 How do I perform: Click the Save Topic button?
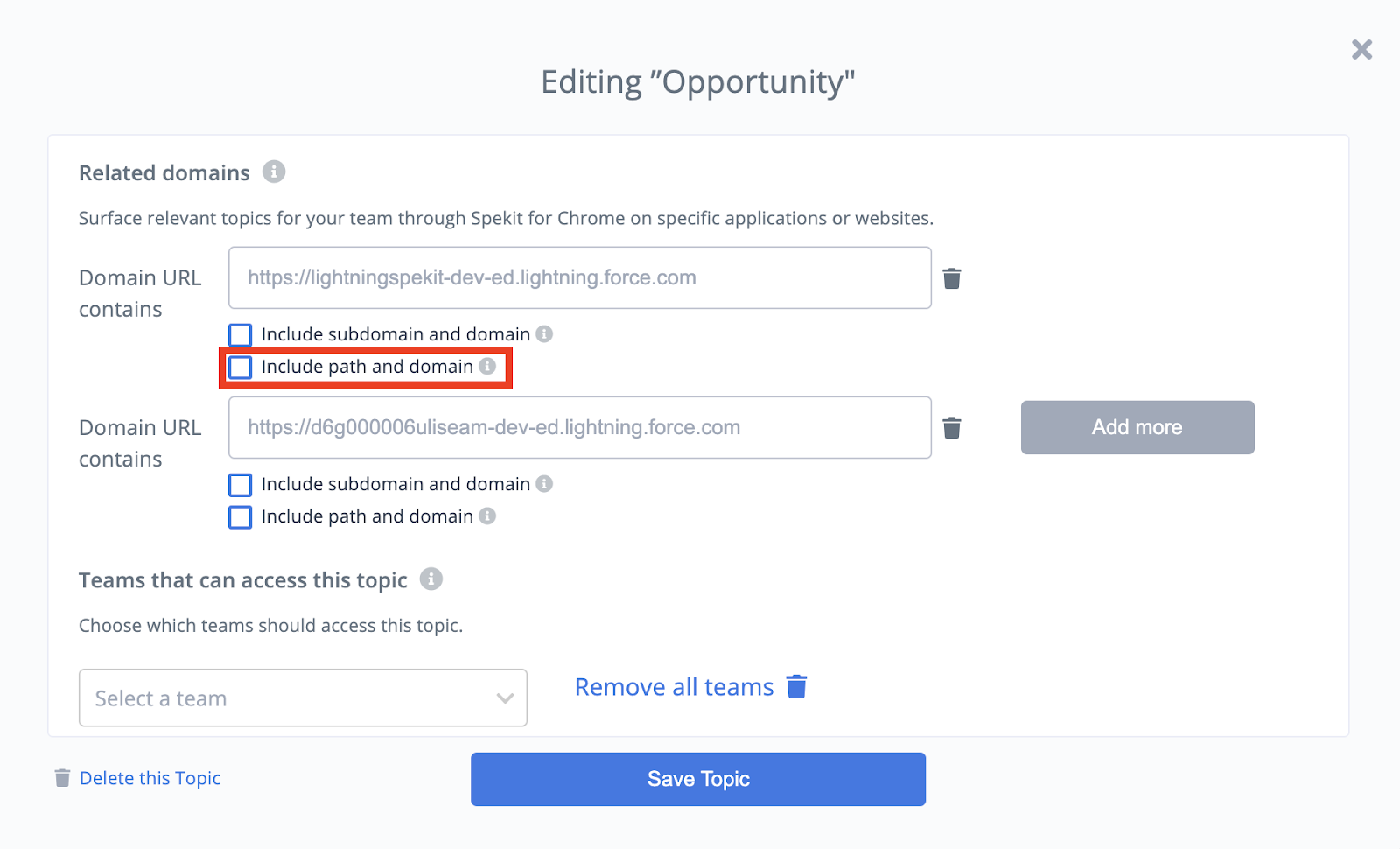click(x=698, y=779)
